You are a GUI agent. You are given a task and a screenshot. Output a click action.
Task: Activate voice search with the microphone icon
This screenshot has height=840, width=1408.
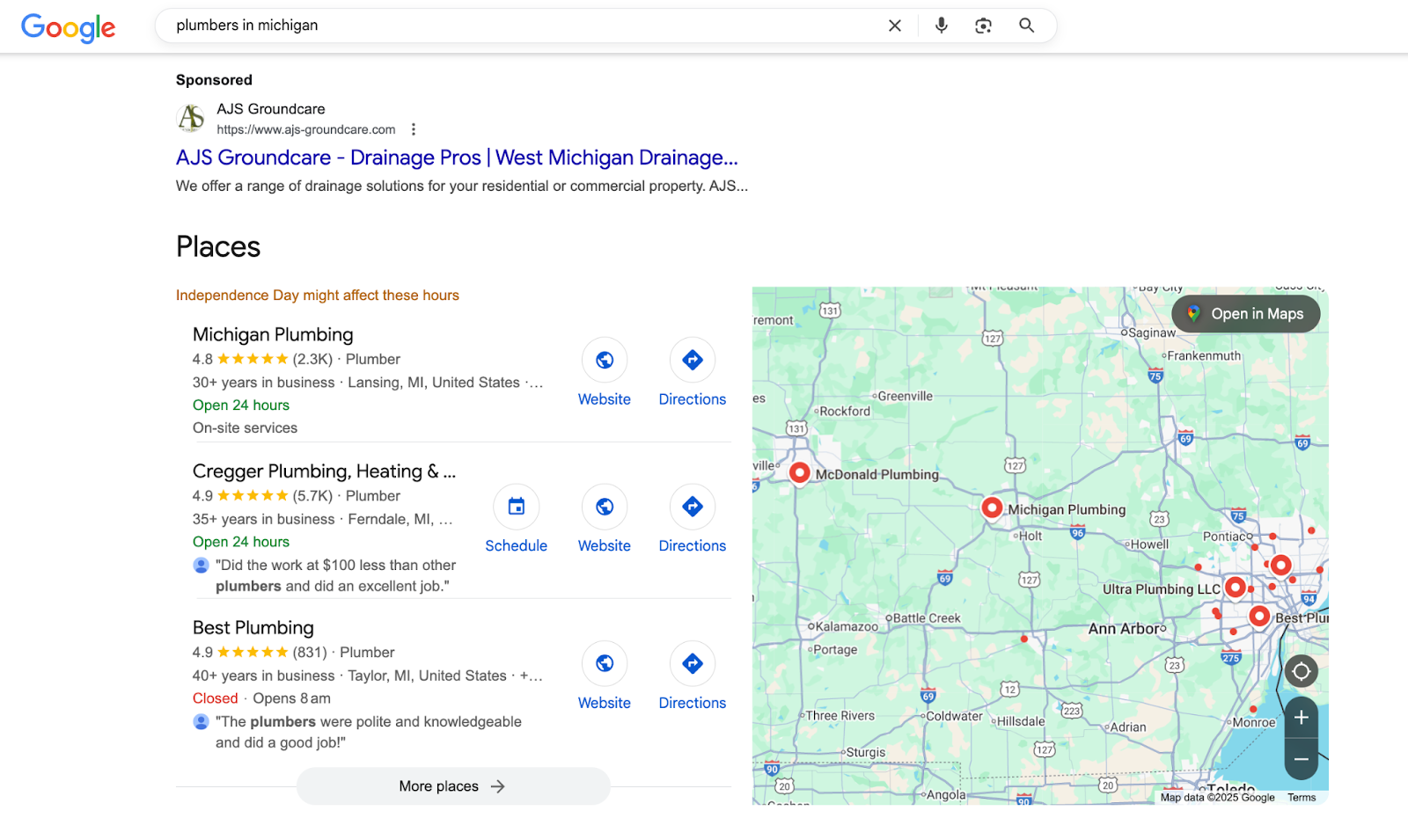click(x=940, y=26)
